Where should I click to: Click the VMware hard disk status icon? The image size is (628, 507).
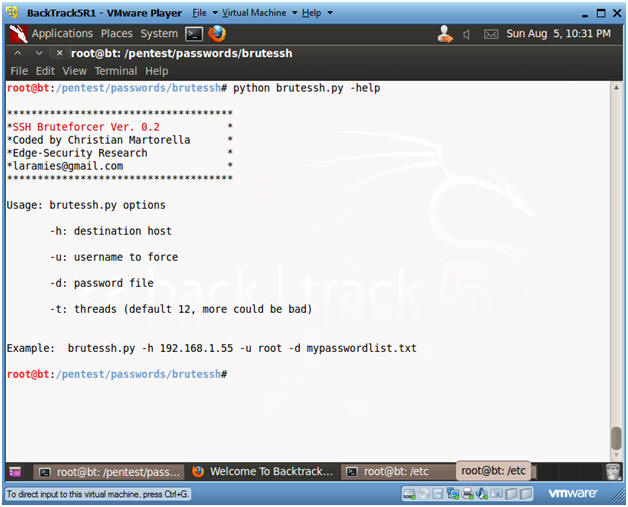pos(409,494)
